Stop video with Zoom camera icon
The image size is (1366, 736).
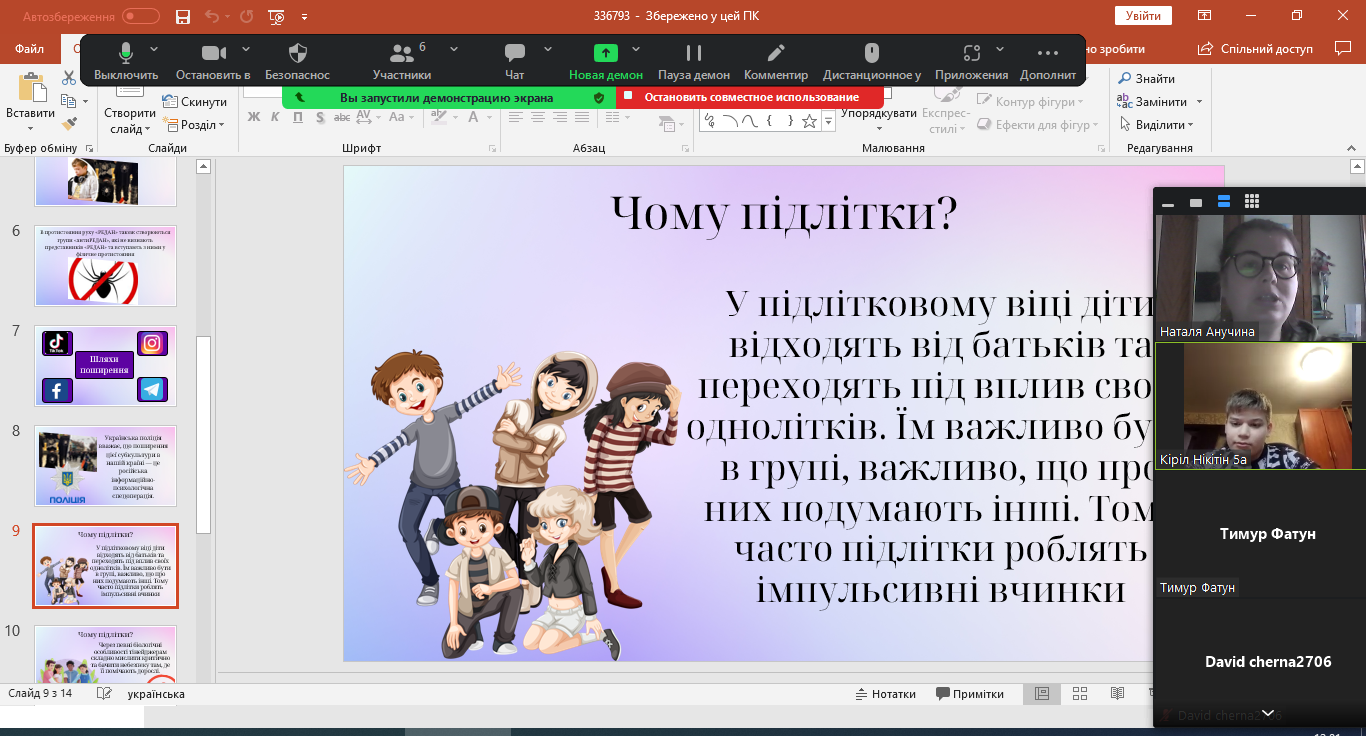click(213, 62)
